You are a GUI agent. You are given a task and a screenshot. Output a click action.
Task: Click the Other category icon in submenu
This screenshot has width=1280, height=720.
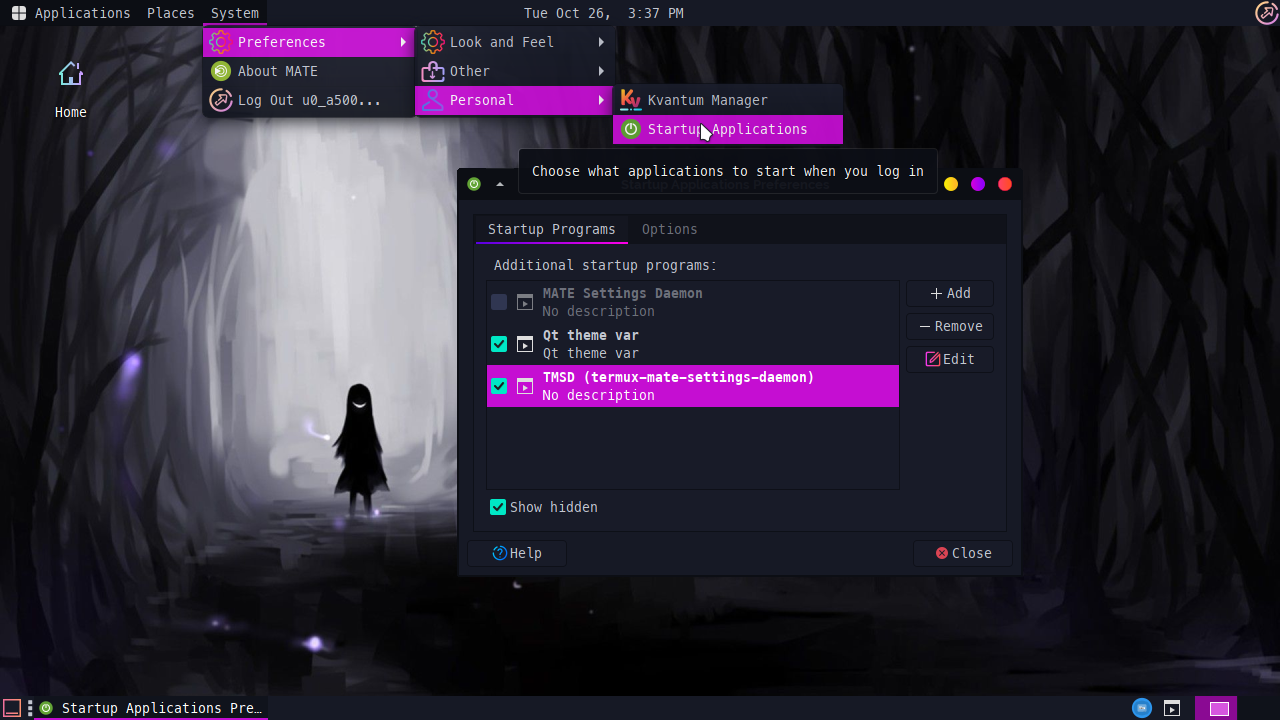(x=432, y=71)
